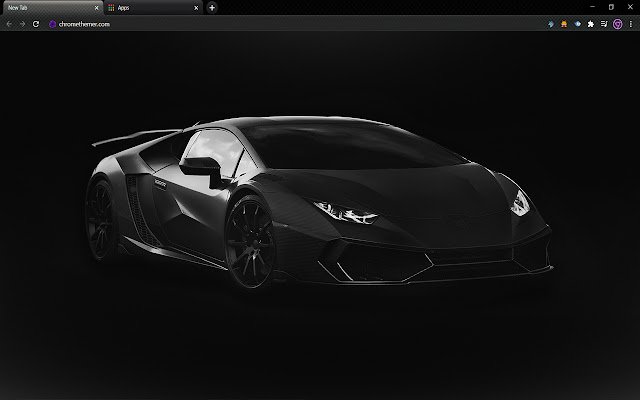Click the orange extension icon in toolbar
The width and height of the screenshot is (640, 400).
(x=566, y=23)
